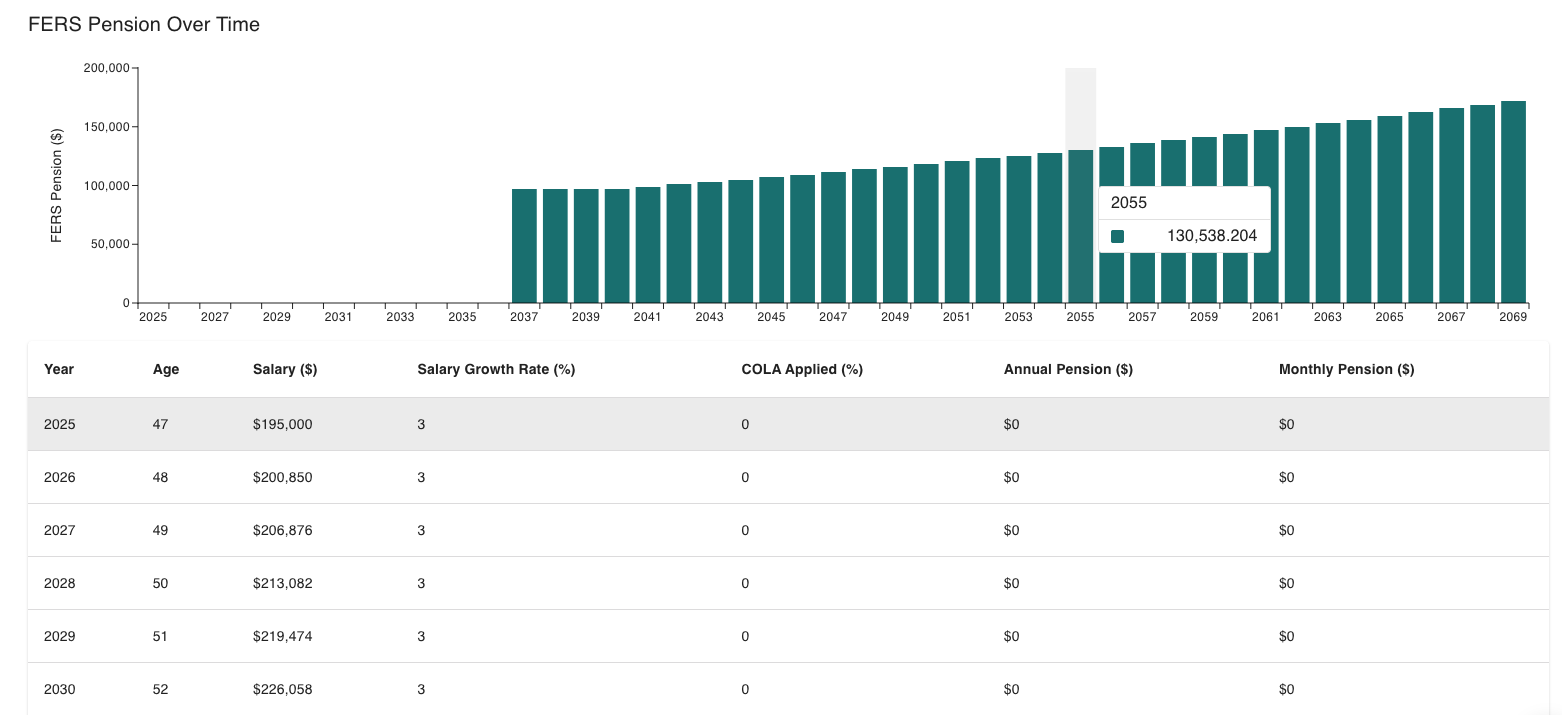Click the Monthly Pension ($) column header
Screen dimensions: 1562x715
click(x=1346, y=369)
